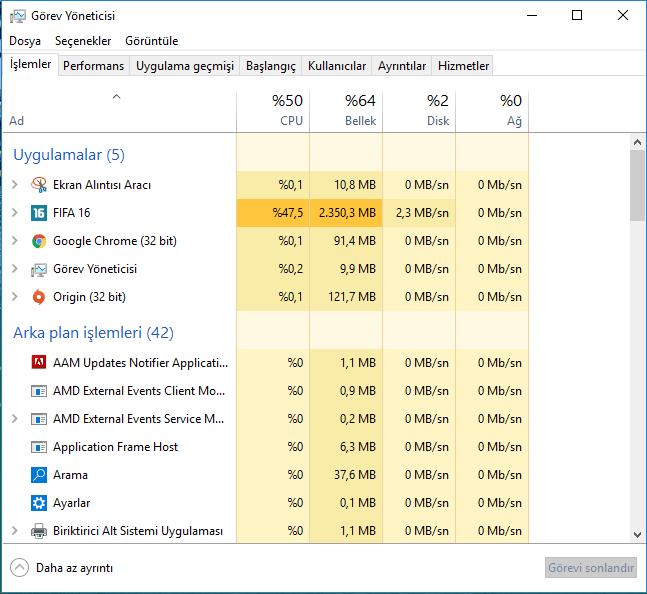Sort by the Ad column header

[120, 111]
